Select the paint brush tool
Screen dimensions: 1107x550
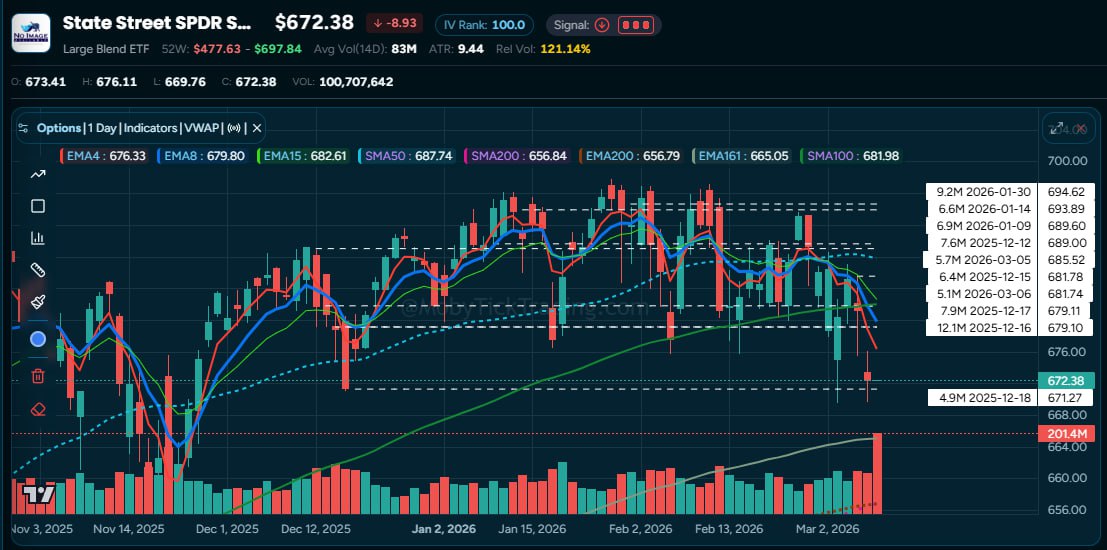click(x=38, y=302)
